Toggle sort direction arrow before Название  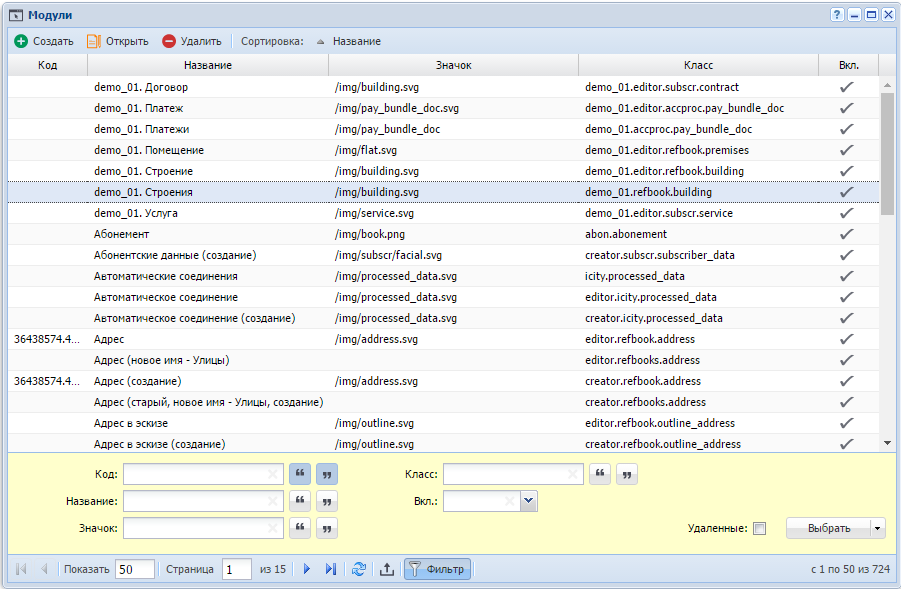(321, 41)
